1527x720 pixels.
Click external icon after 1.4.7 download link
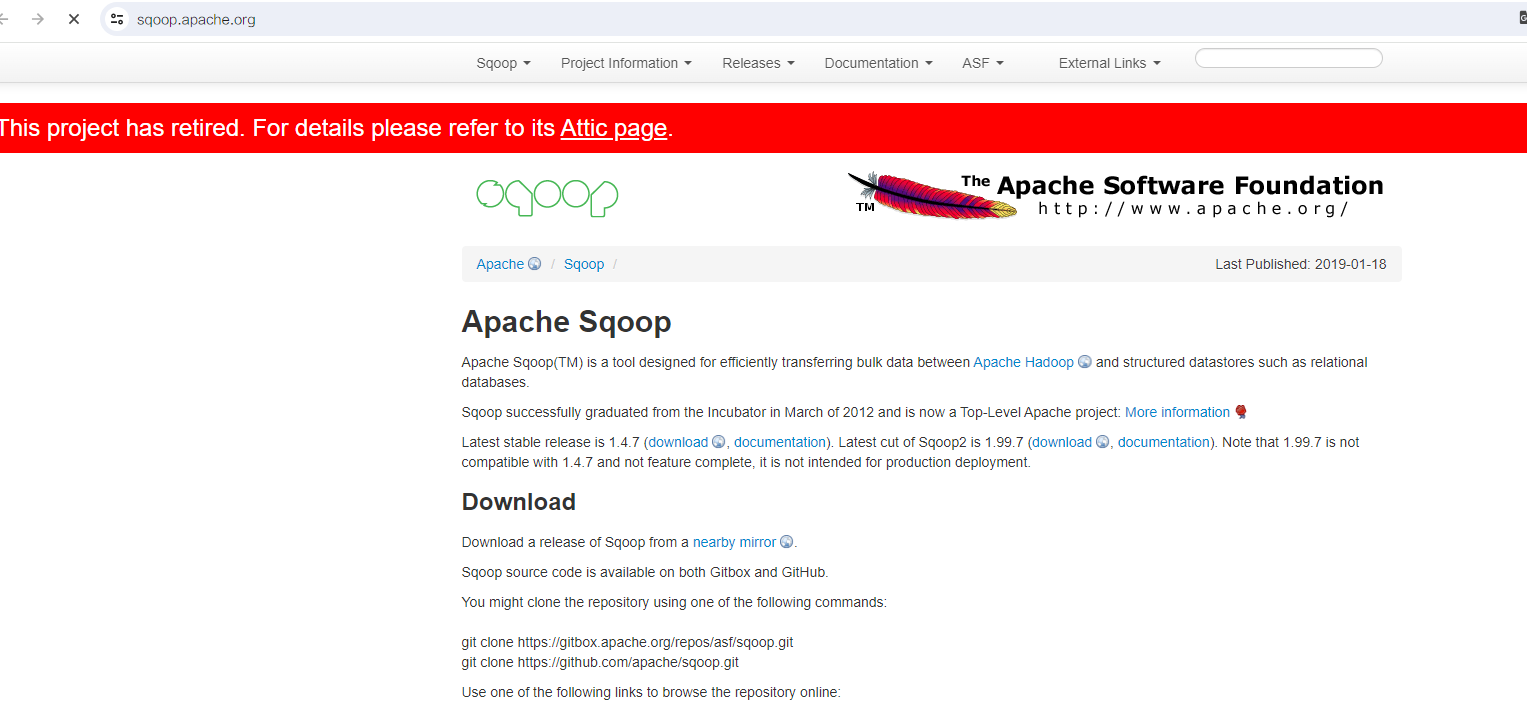coord(718,442)
